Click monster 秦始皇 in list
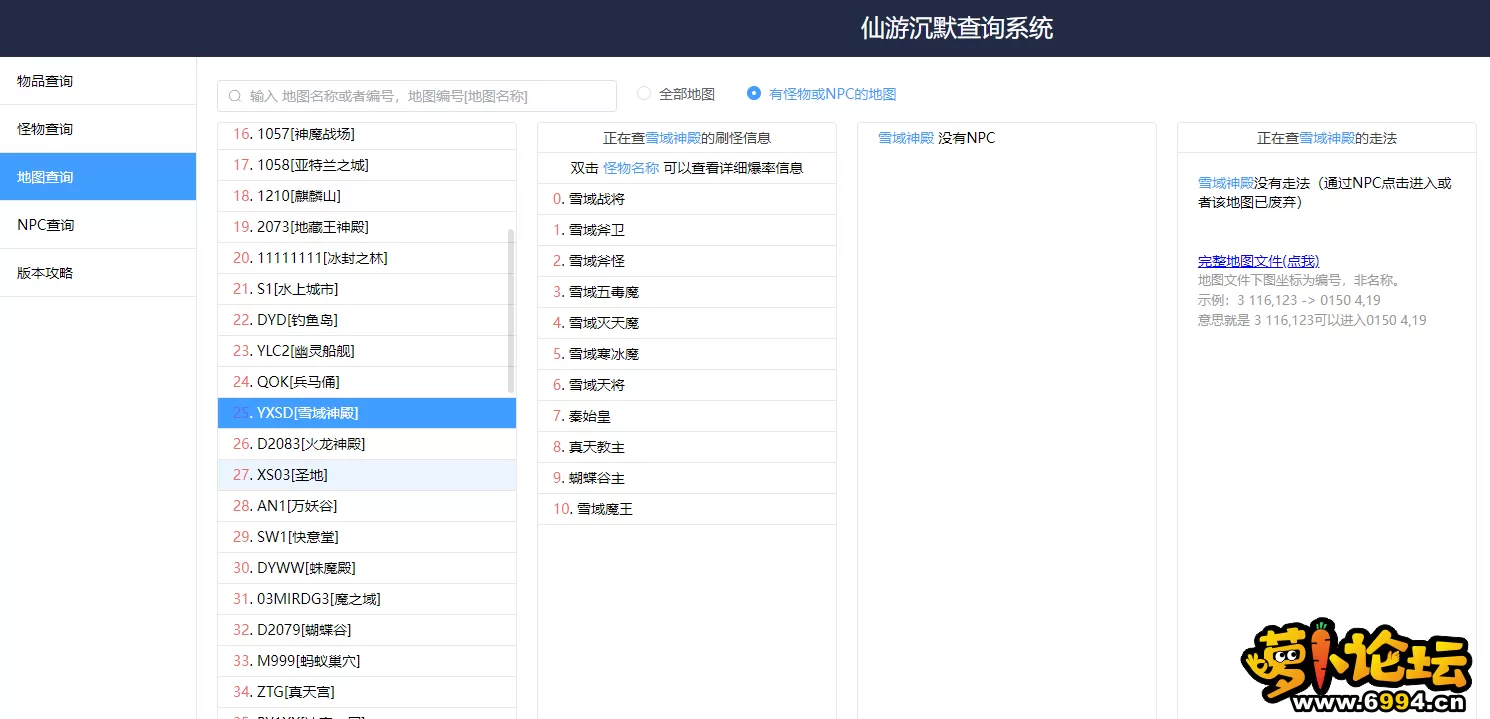The image size is (1490, 719). pos(687,416)
